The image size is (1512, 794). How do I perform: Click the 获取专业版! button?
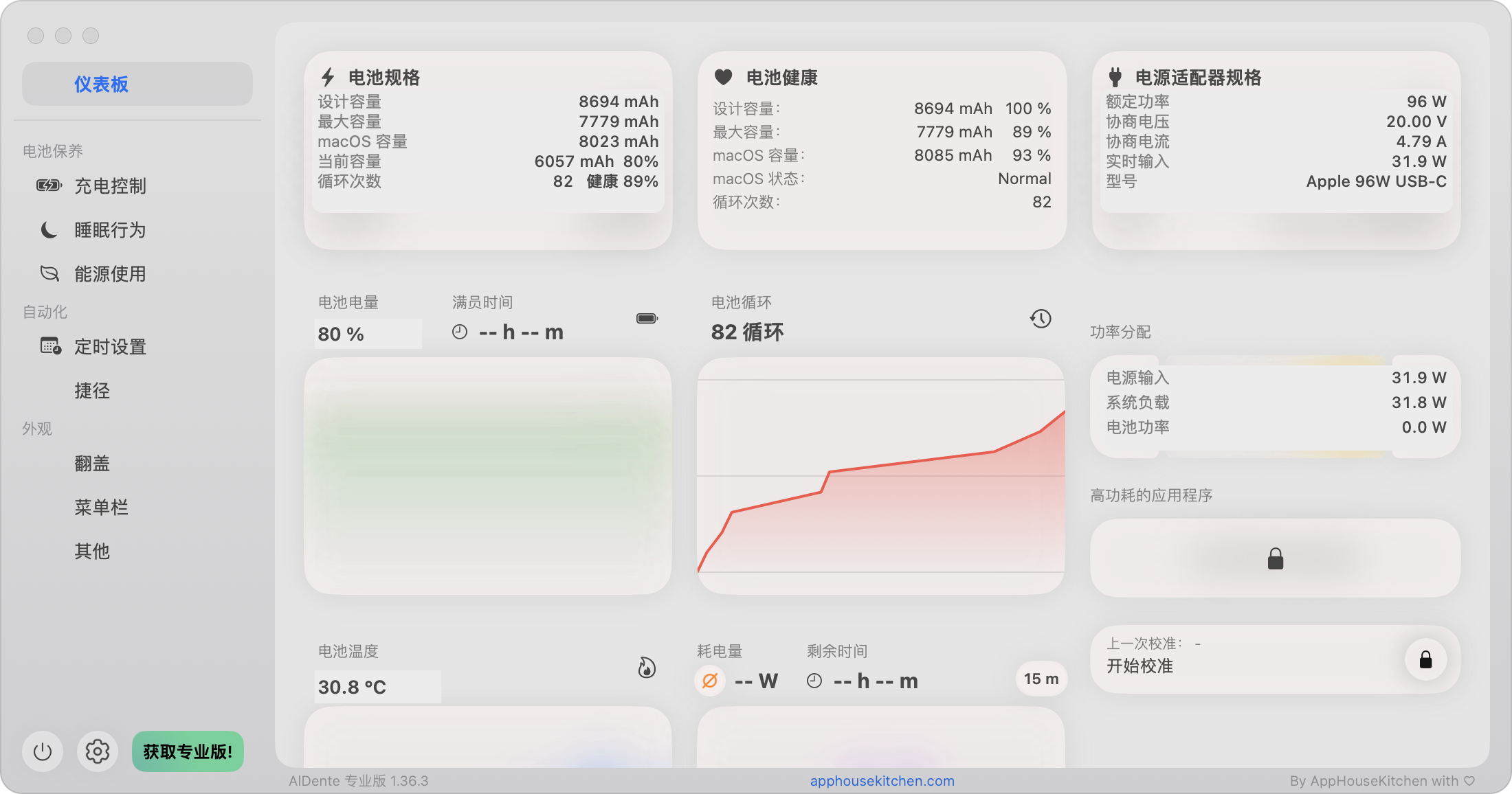188,751
